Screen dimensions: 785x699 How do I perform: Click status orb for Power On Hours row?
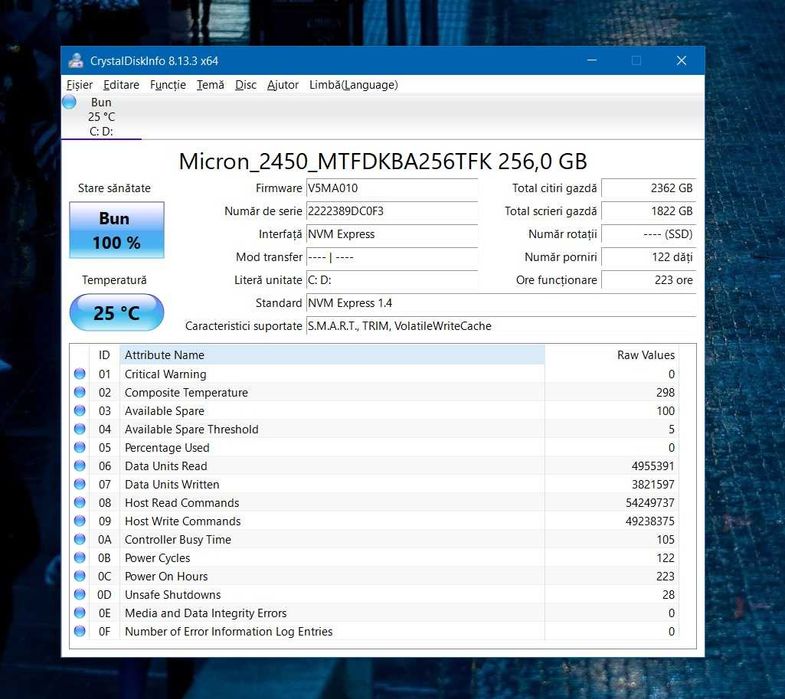[80, 576]
